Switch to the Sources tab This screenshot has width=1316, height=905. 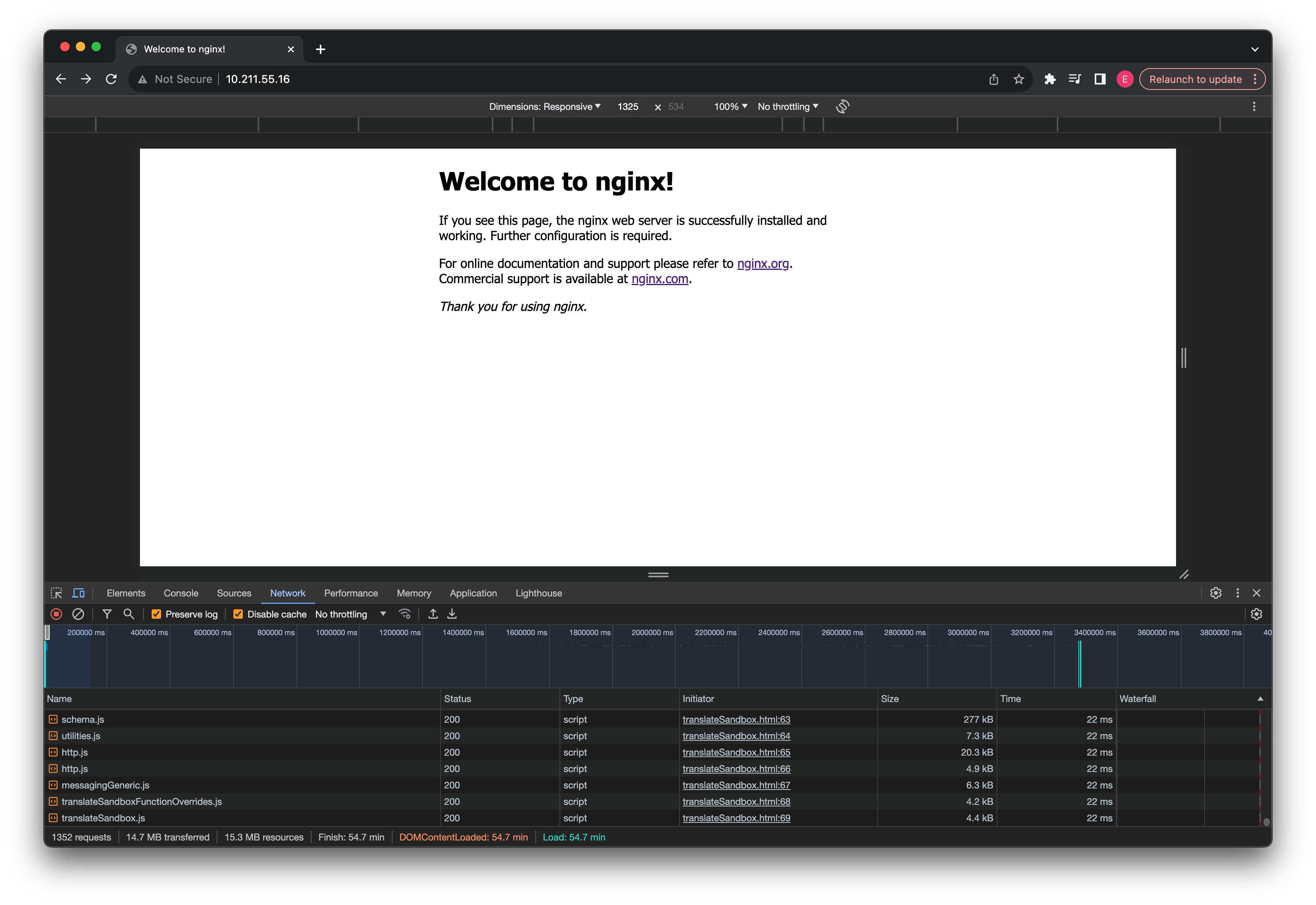234,593
